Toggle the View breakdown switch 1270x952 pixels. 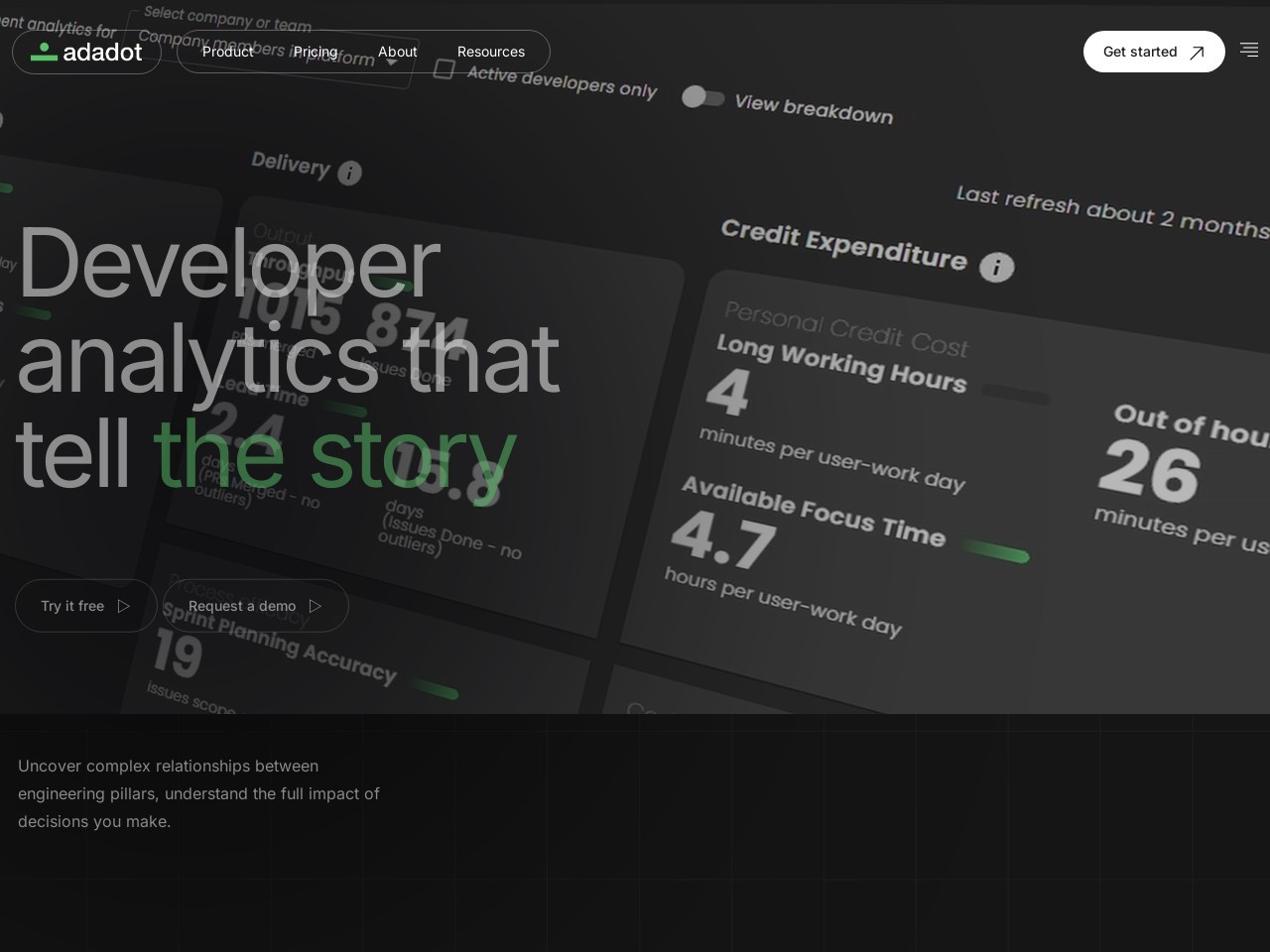[703, 97]
